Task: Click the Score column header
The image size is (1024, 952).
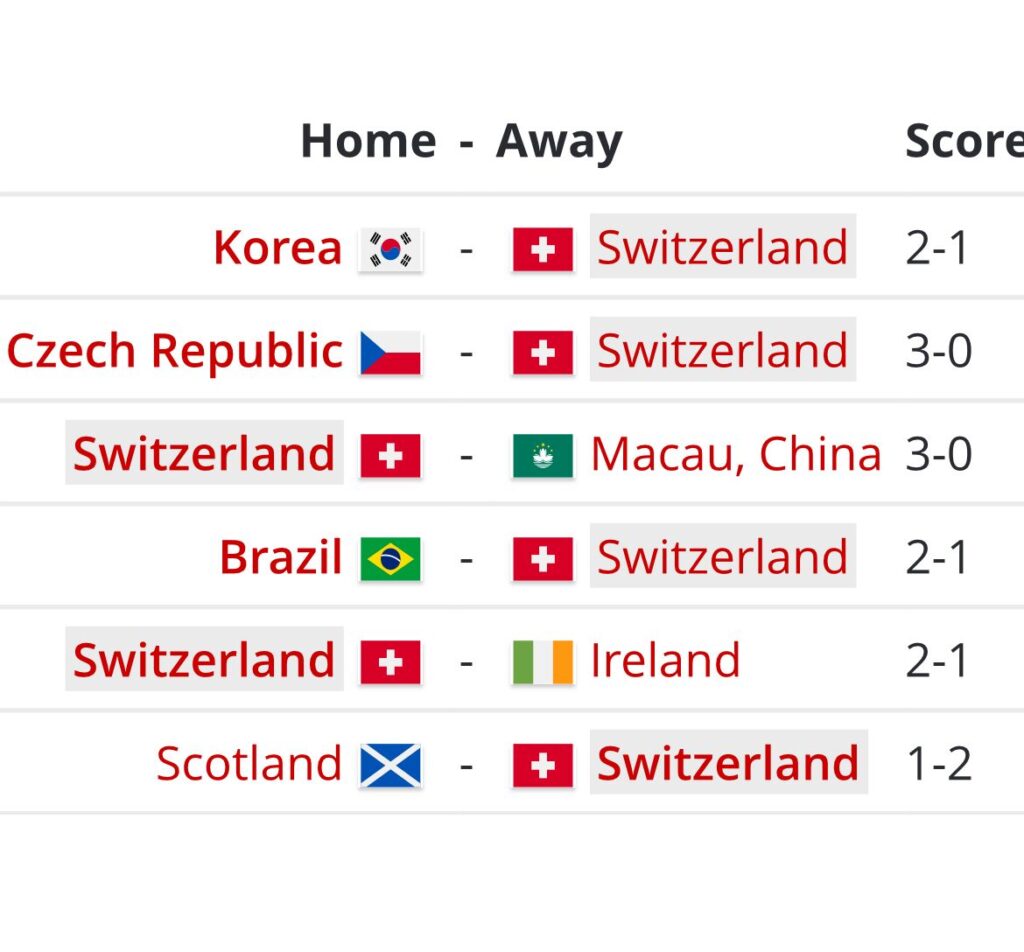Action: click(x=965, y=141)
